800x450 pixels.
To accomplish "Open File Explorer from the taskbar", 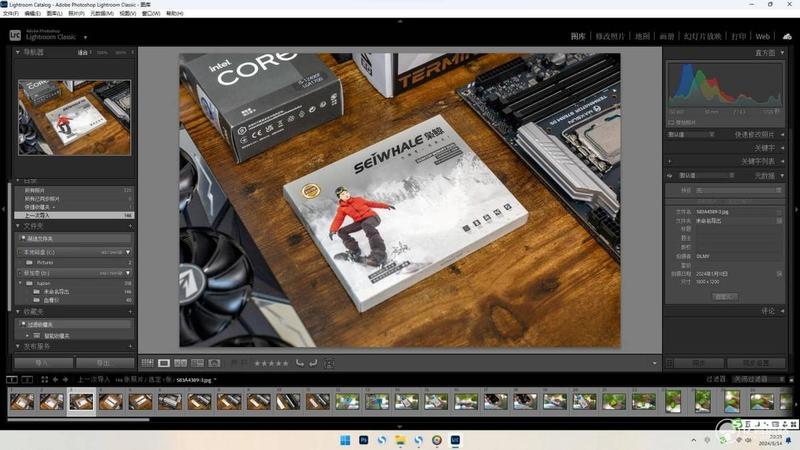I will click(x=400, y=440).
